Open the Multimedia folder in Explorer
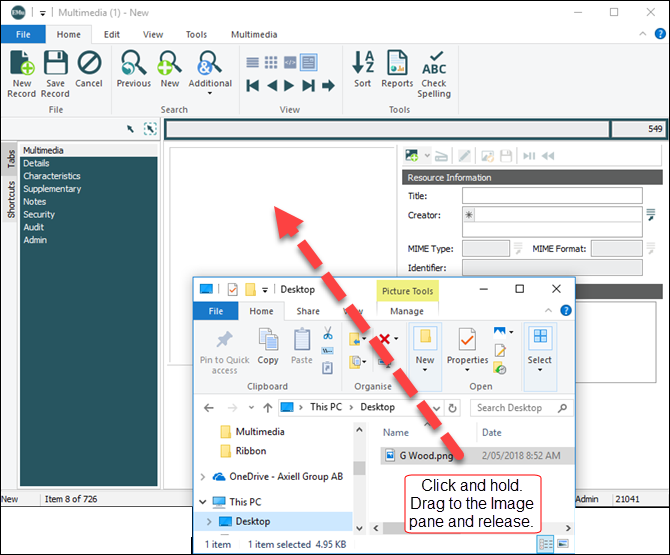 [x=259, y=432]
